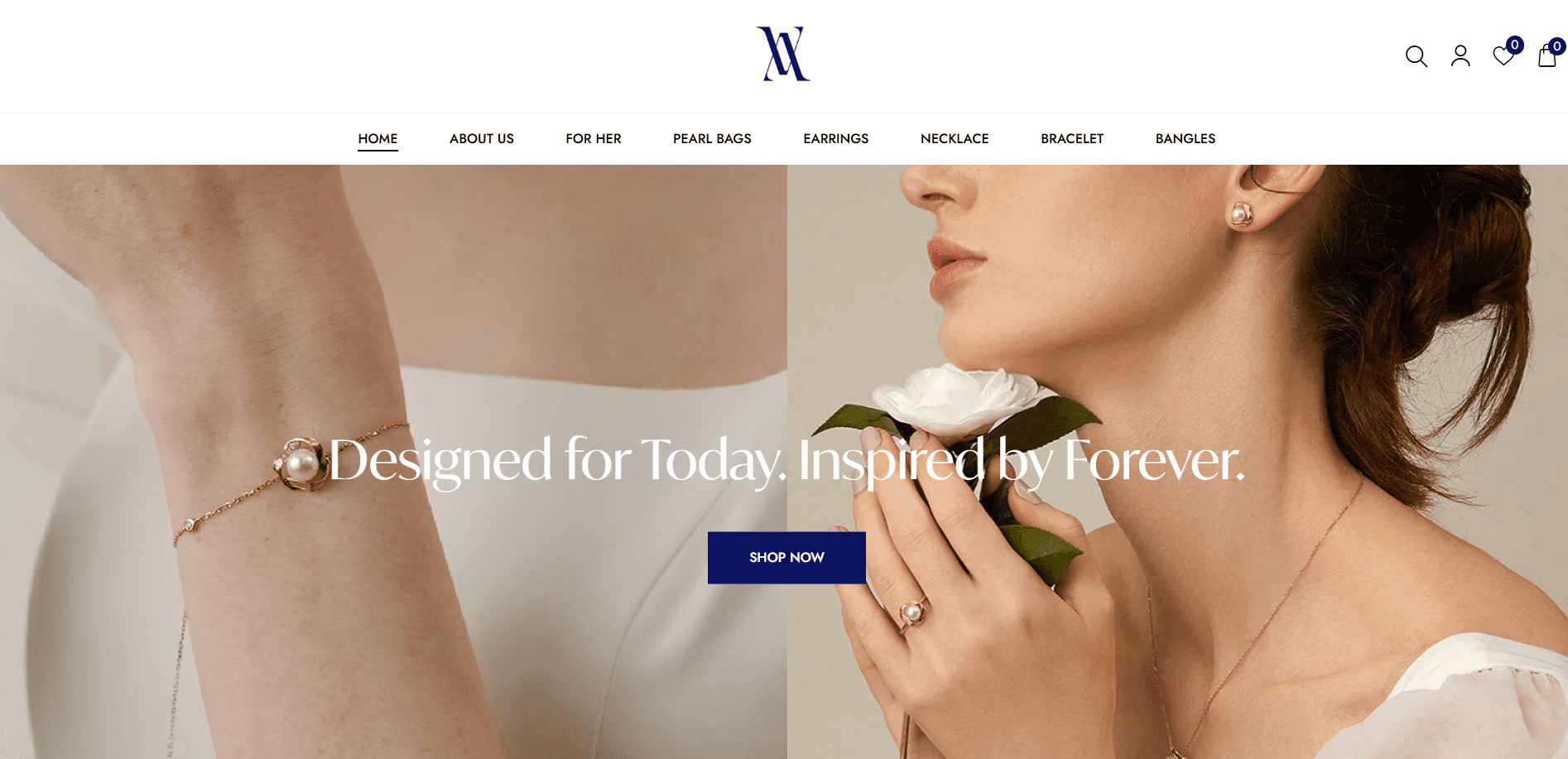Click the cart count badge
The image size is (1568, 759).
click(x=1556, y=46)
